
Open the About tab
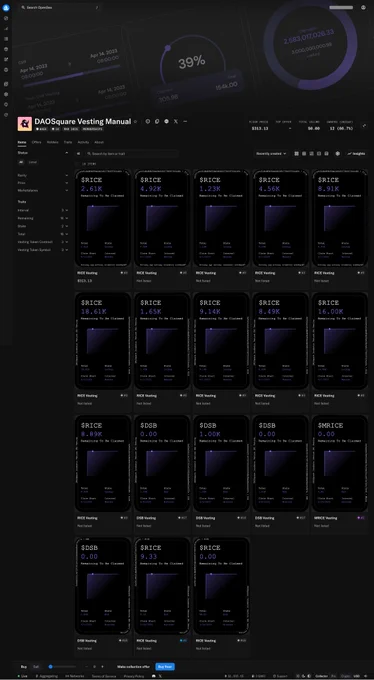(x=99, y=142)
